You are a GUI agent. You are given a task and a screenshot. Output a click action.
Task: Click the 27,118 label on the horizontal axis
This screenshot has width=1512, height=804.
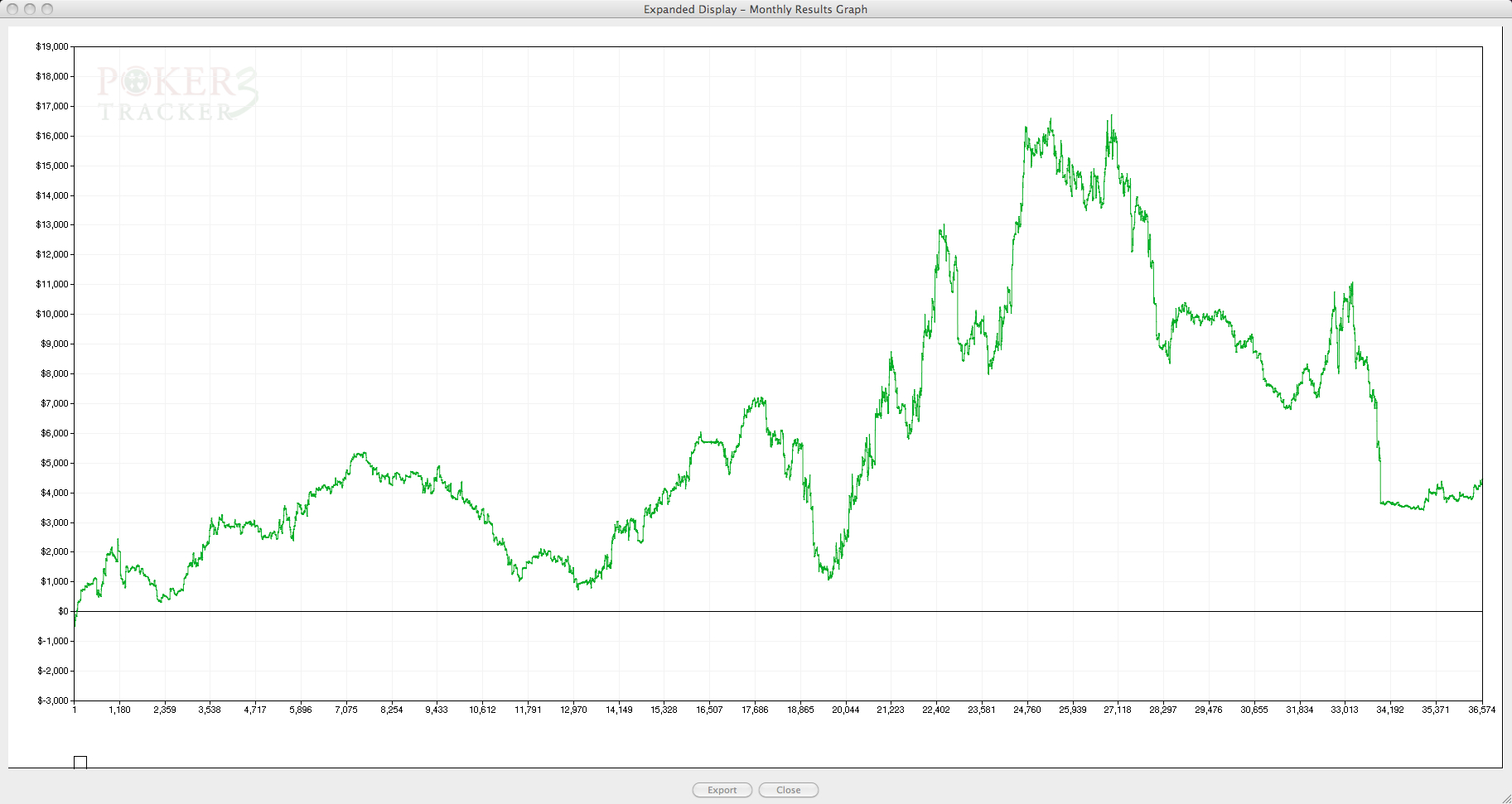point(1118,710)
